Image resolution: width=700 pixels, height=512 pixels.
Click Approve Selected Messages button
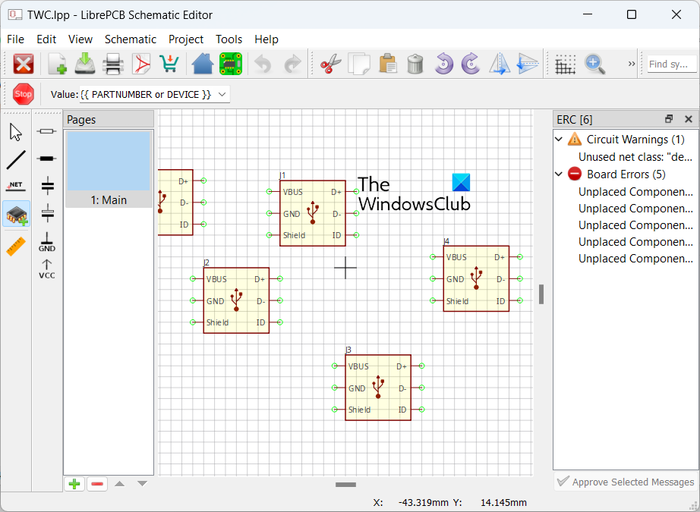point(625,482)
